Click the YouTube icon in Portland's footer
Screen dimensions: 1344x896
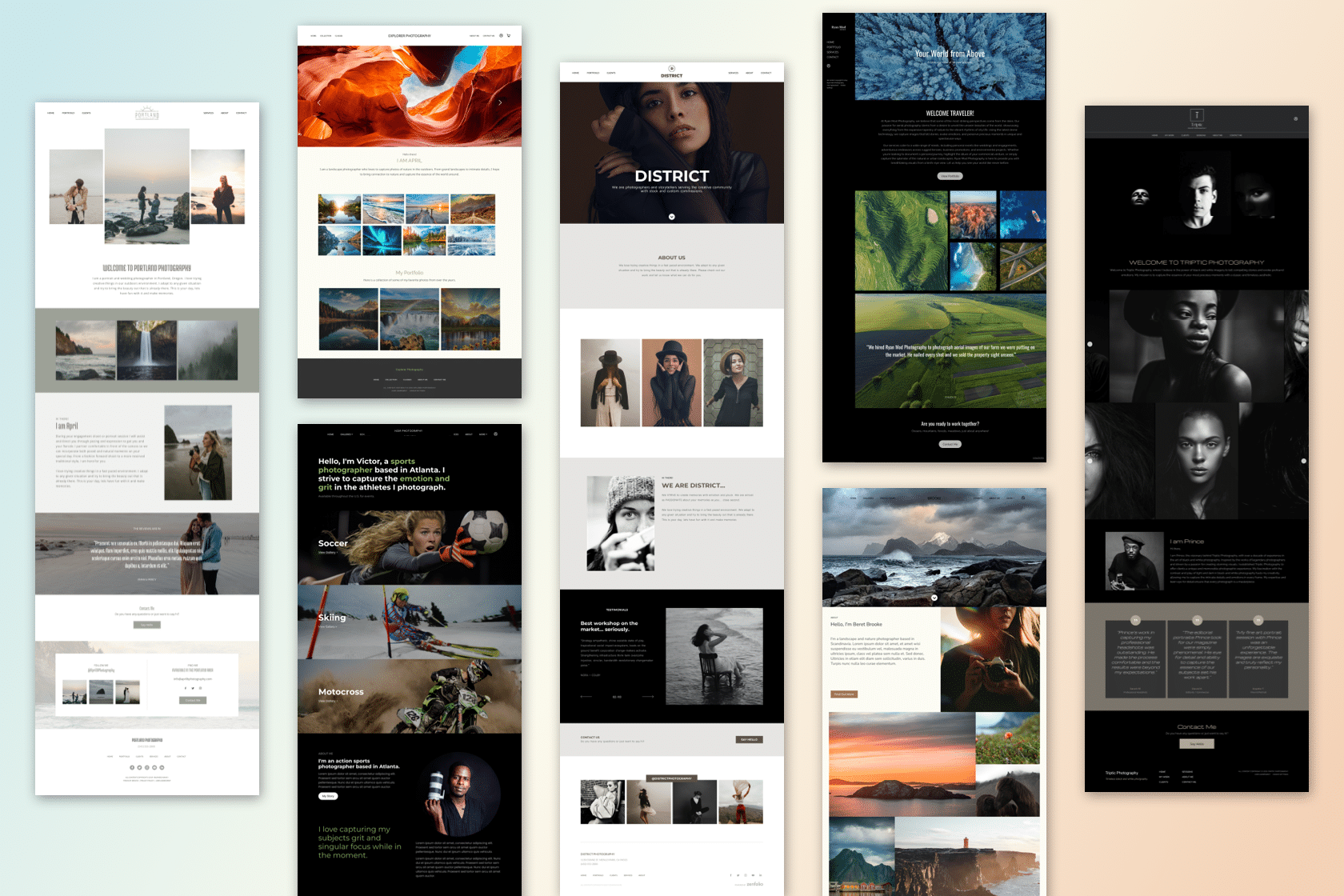point(154,767)
